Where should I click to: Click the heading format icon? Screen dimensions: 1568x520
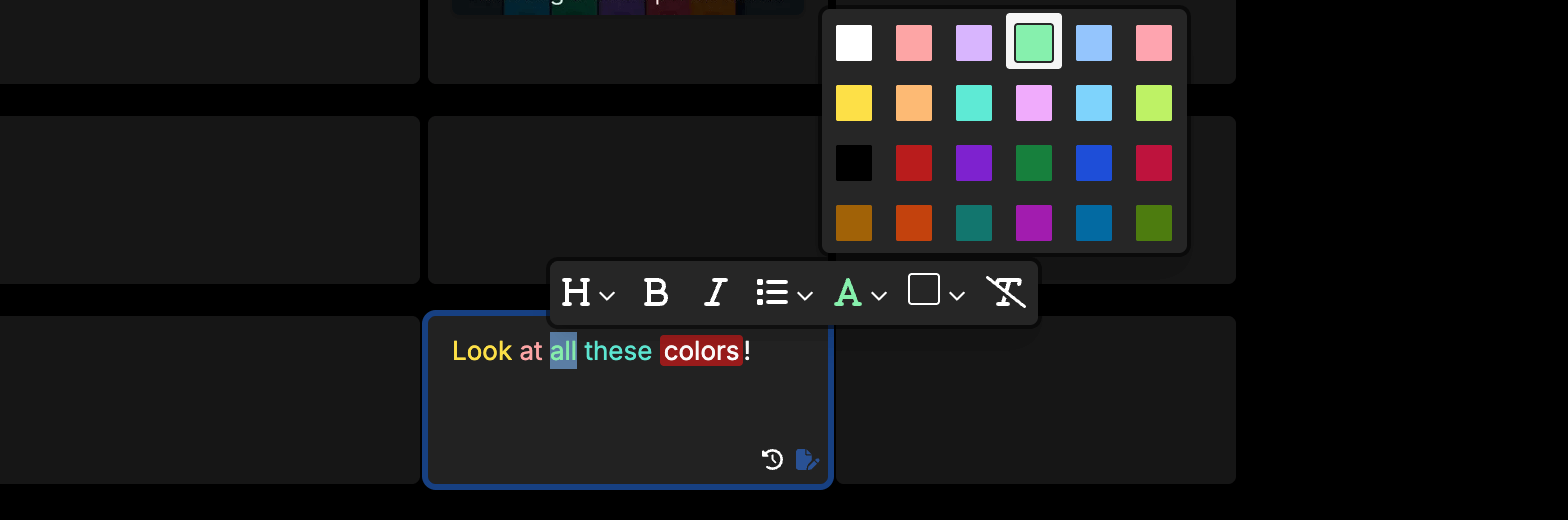pyautogui.click(x=576, y=293)
